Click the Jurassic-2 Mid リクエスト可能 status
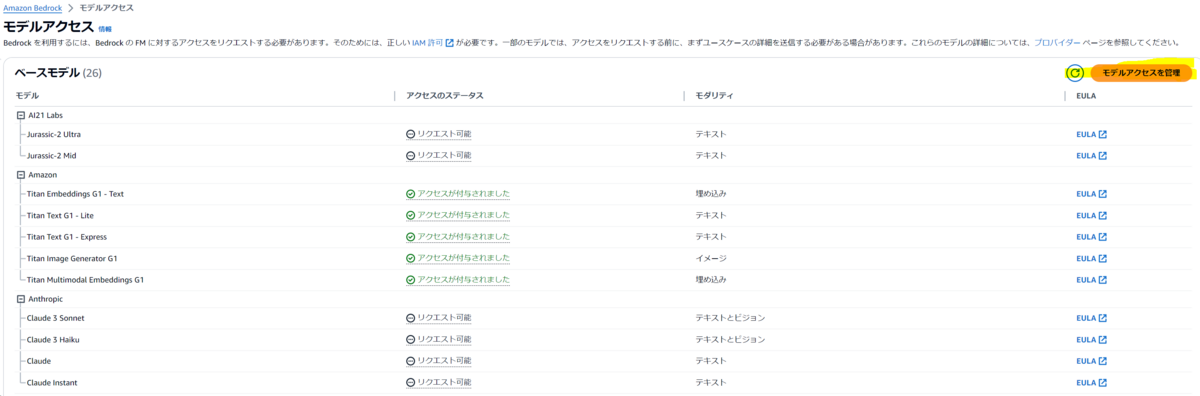The width and height of the screenshot is (1200, 396). [439, 156]
